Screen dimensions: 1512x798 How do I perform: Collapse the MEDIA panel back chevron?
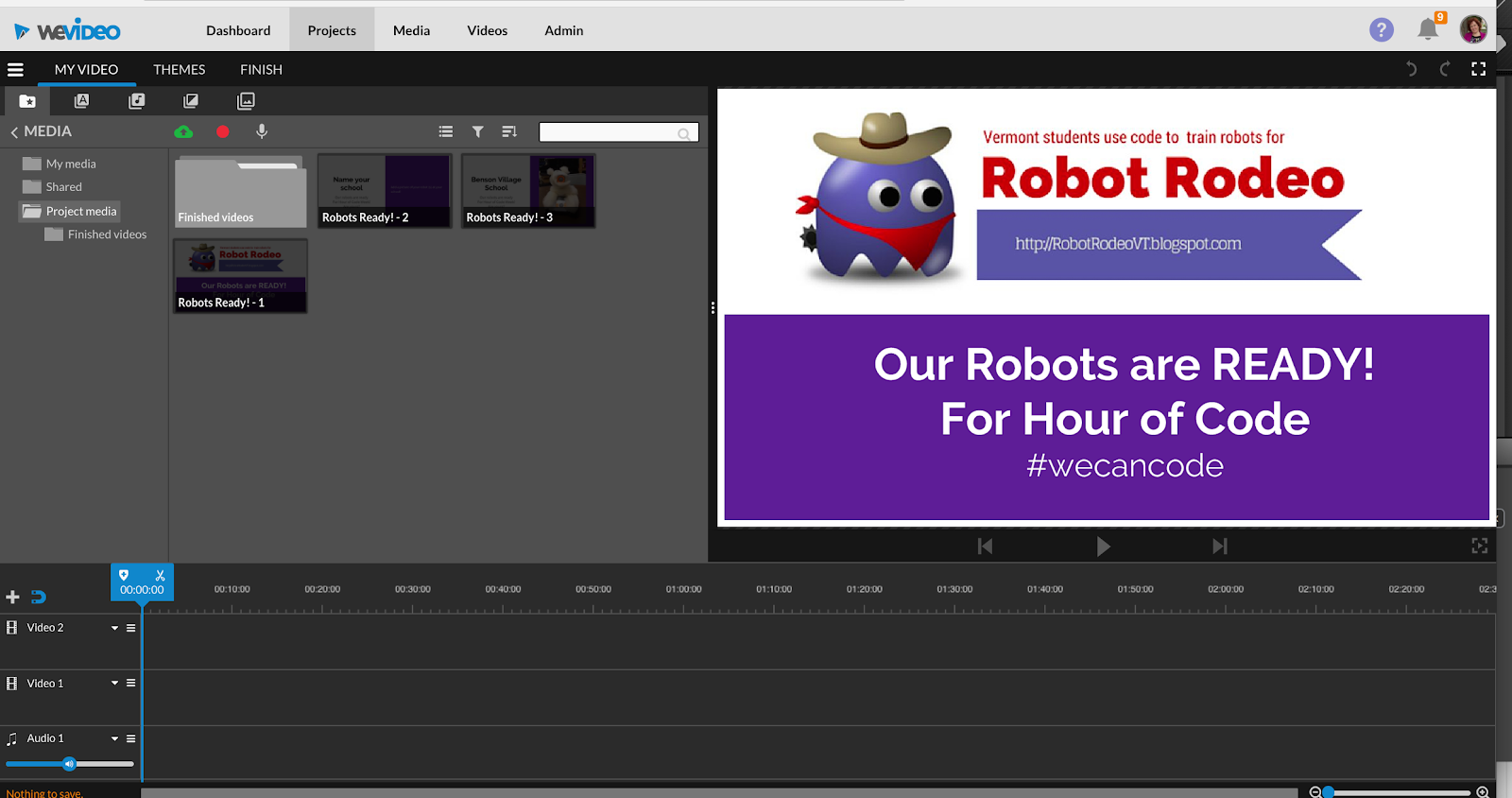pyautogui.click(x=14, y=132)
